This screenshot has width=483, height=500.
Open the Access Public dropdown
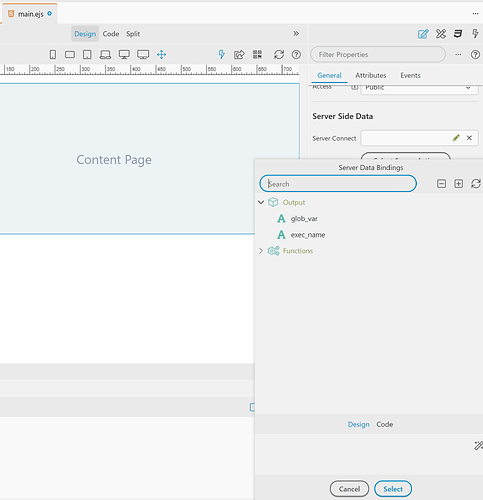[419, 88]
